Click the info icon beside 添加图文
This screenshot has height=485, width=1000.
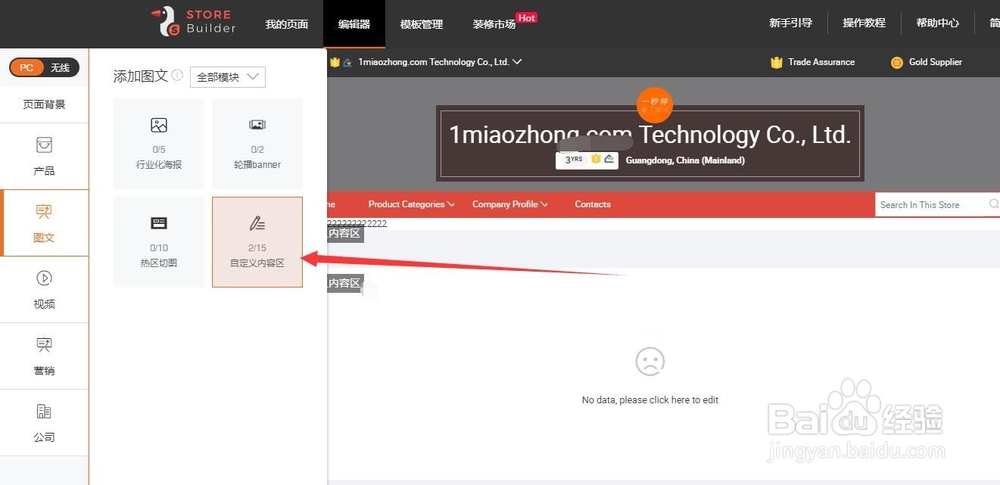(177, 75)
